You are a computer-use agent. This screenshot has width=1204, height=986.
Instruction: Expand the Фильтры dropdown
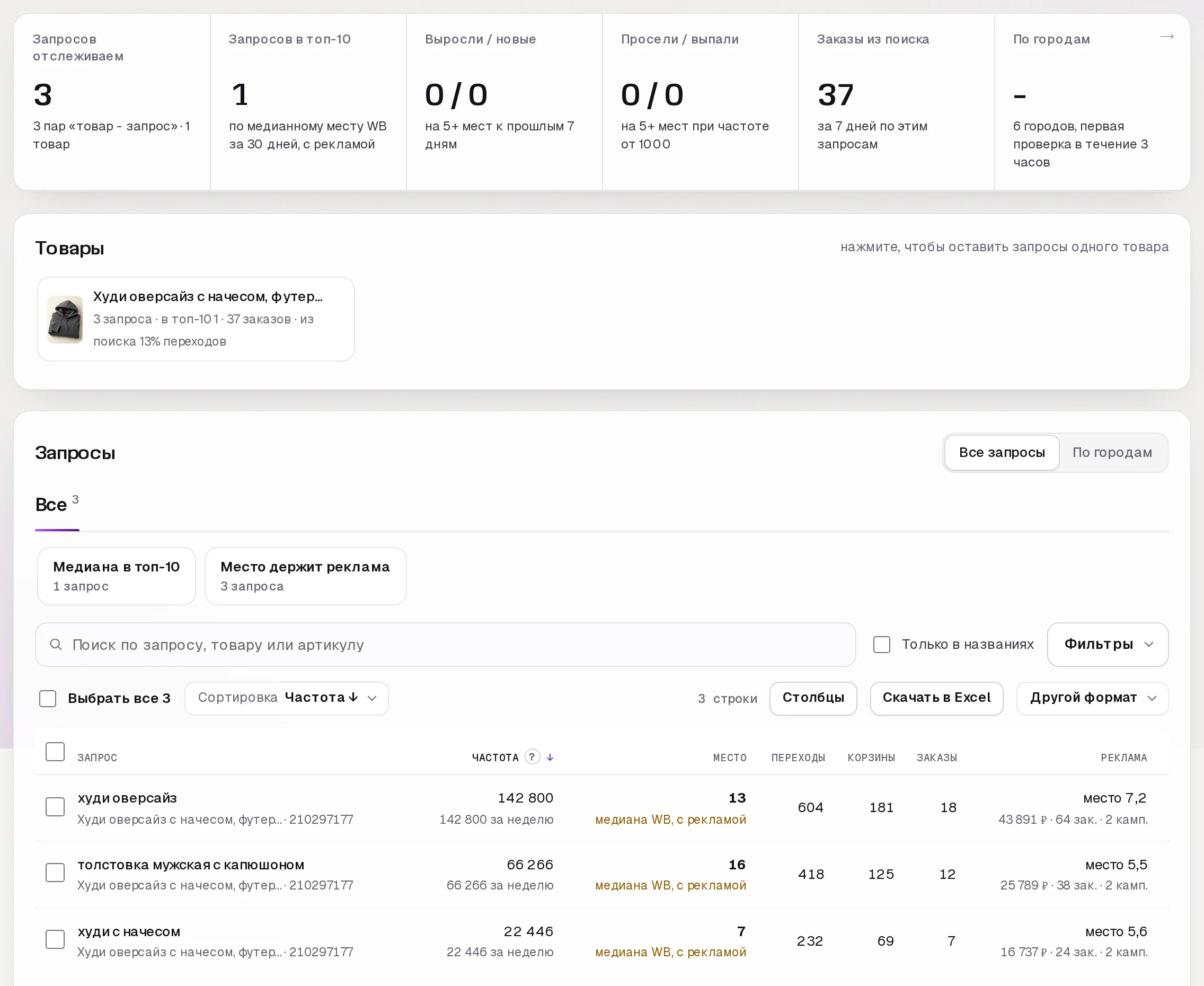tap(1108, 644)
